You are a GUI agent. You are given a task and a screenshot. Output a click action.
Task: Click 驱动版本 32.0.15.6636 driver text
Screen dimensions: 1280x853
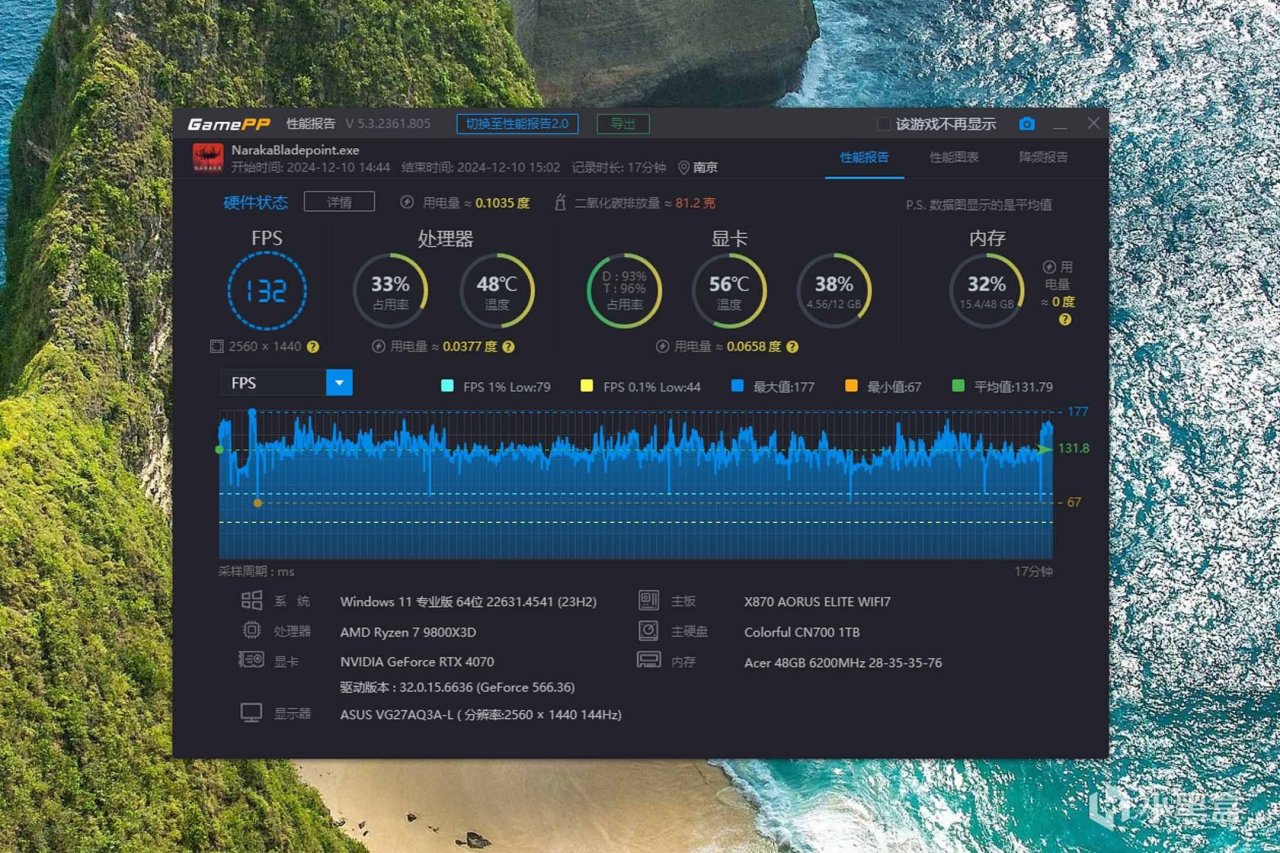[457, 687]
